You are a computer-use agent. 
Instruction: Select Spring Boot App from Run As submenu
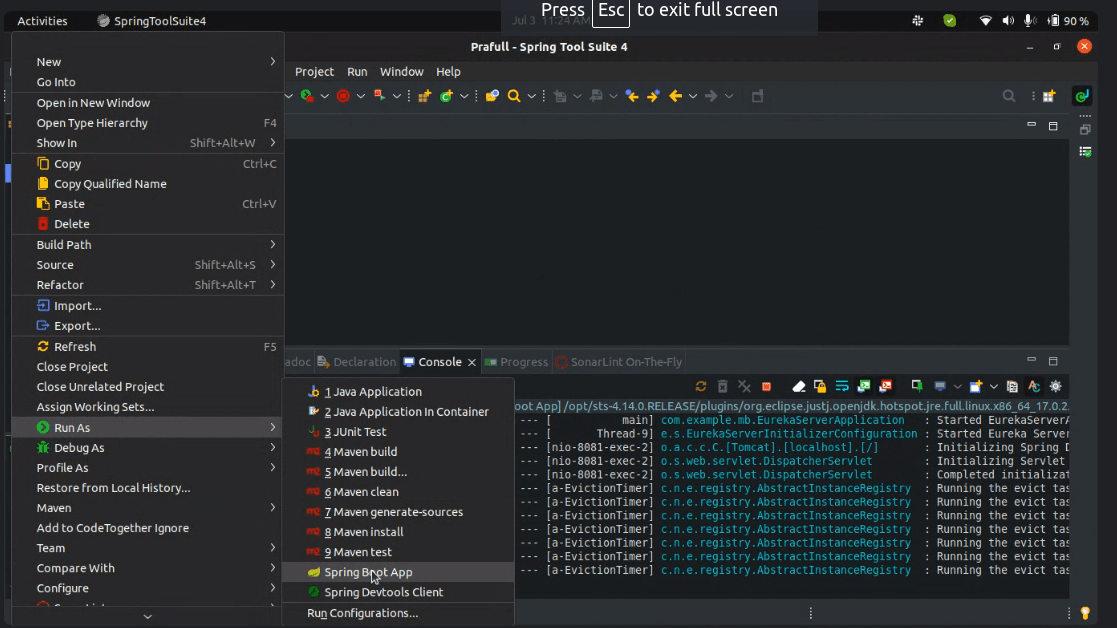coord(368,572)
